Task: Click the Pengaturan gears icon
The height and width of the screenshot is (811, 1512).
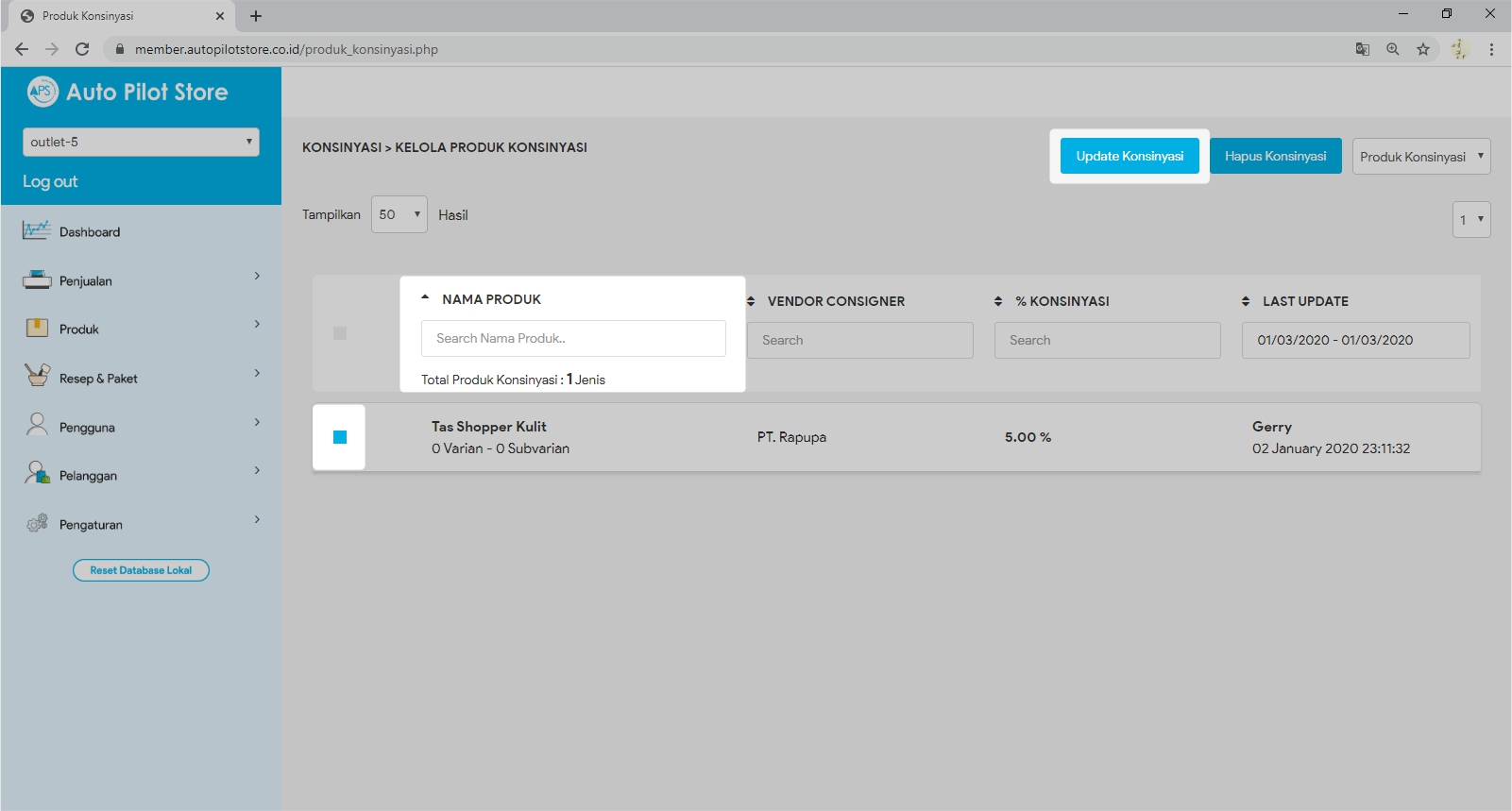Action: pyautogui.click(x=37, y=523)
